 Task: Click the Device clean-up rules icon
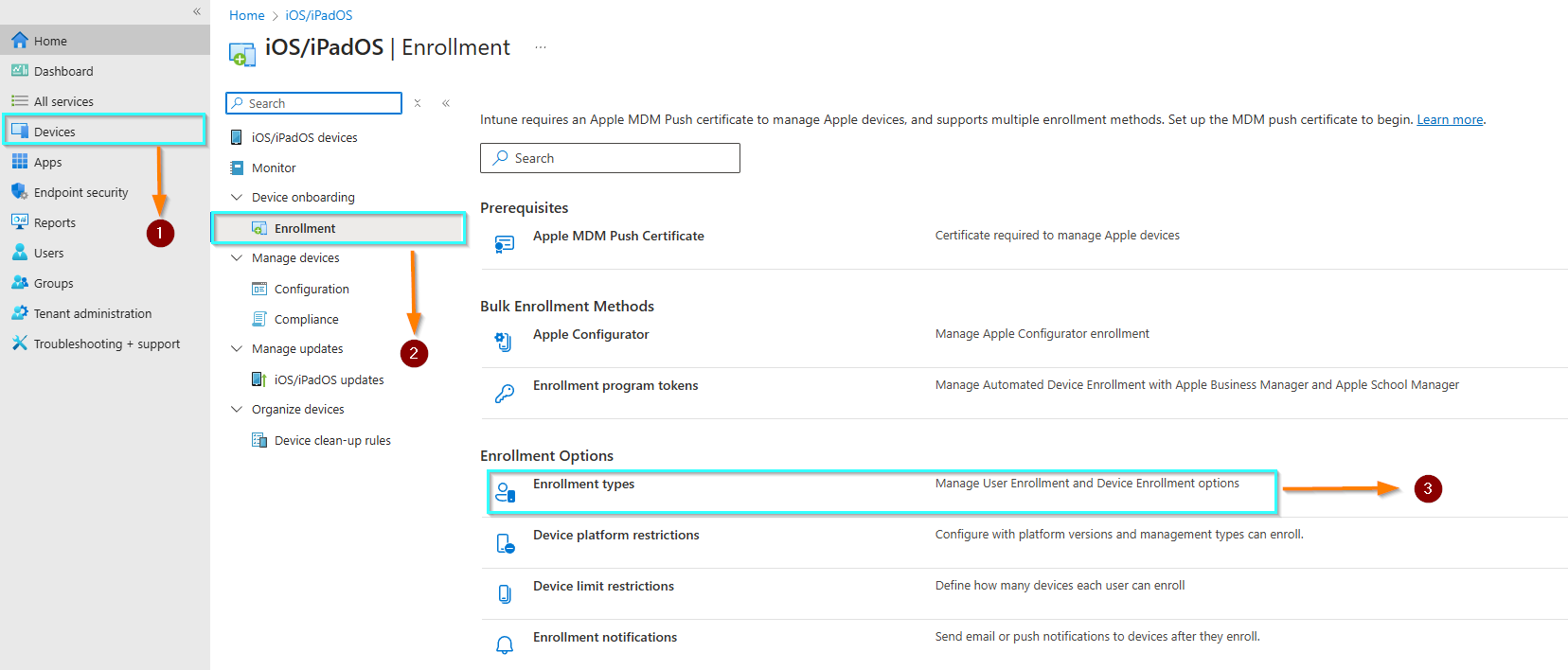click(x=259, y=440)
